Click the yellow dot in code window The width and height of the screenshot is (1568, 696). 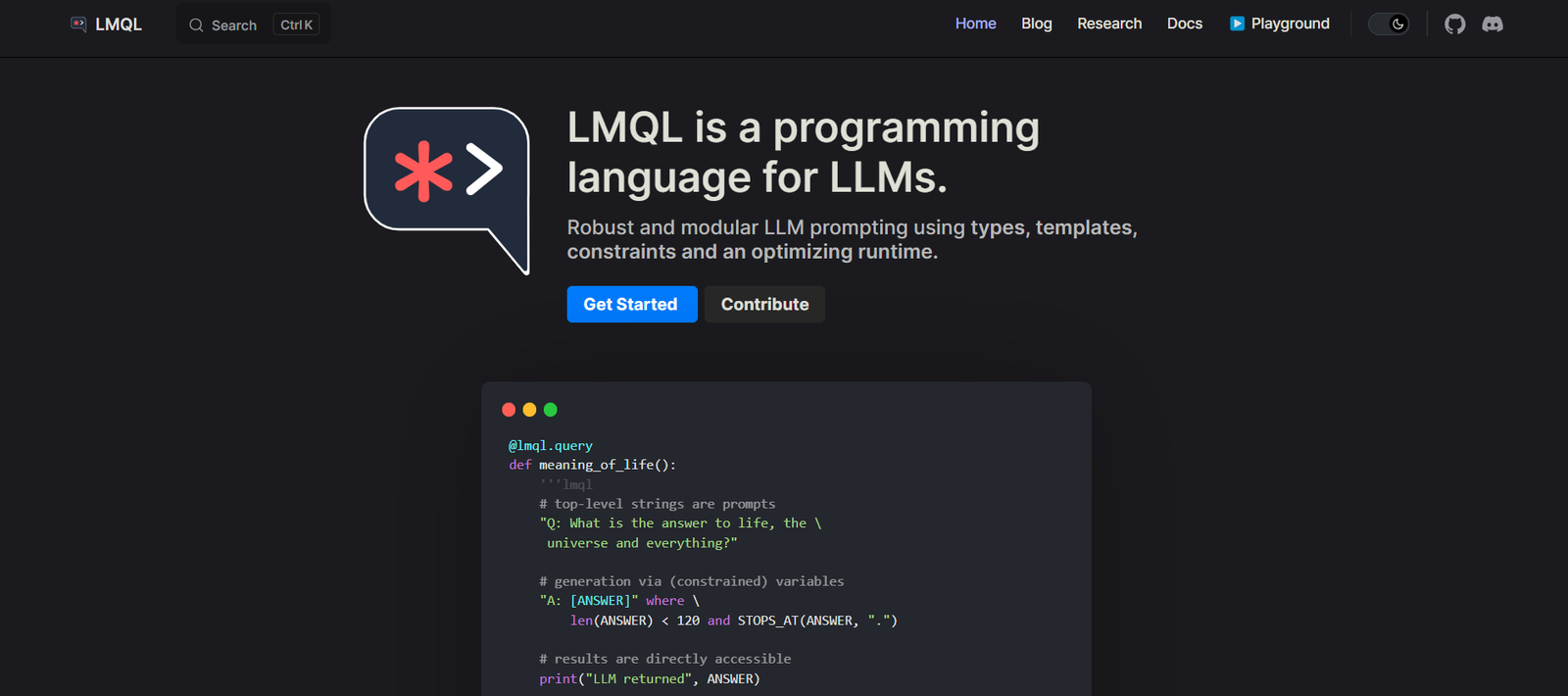pos(529,410)
